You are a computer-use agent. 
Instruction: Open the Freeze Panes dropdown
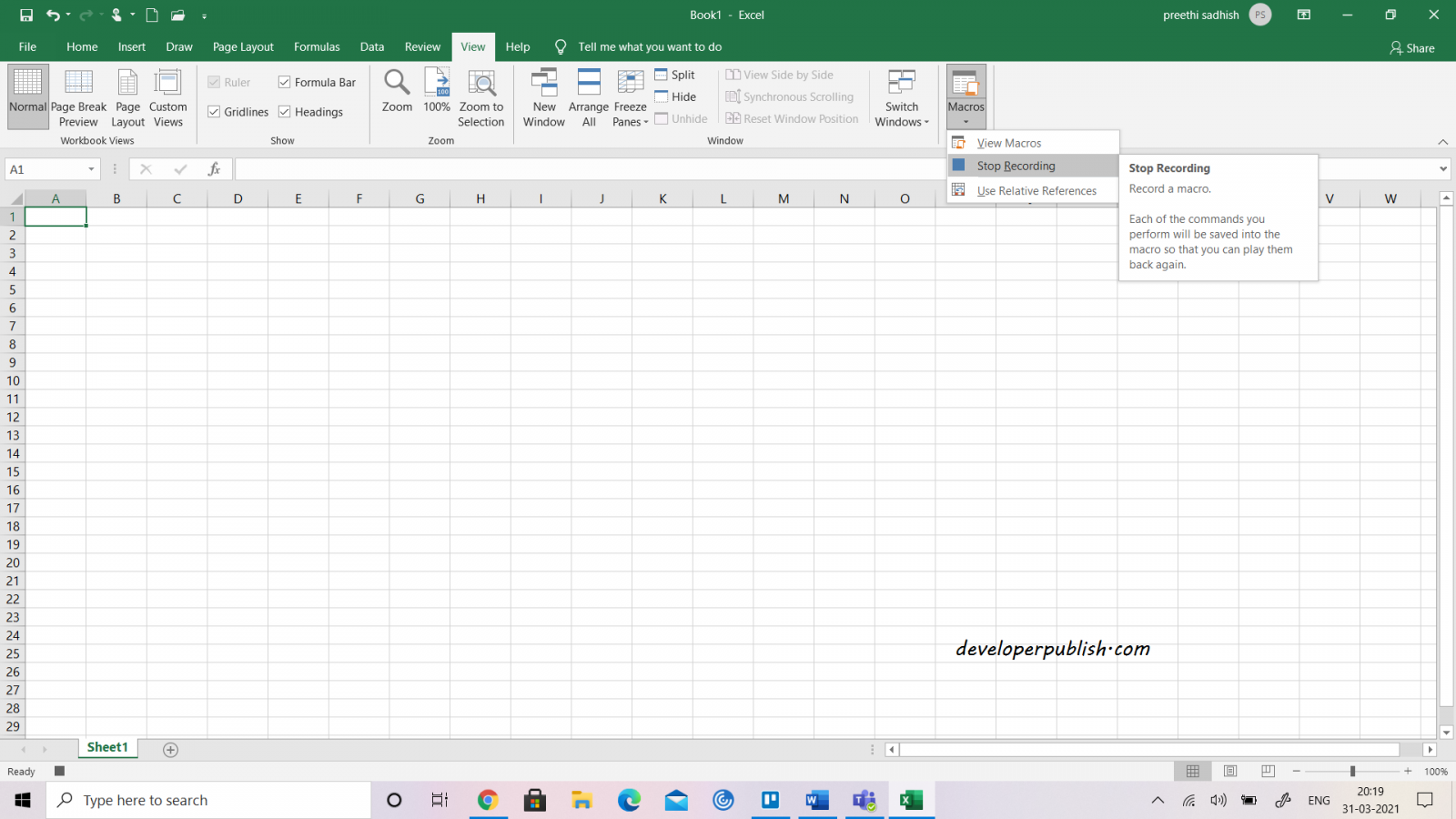630,96
